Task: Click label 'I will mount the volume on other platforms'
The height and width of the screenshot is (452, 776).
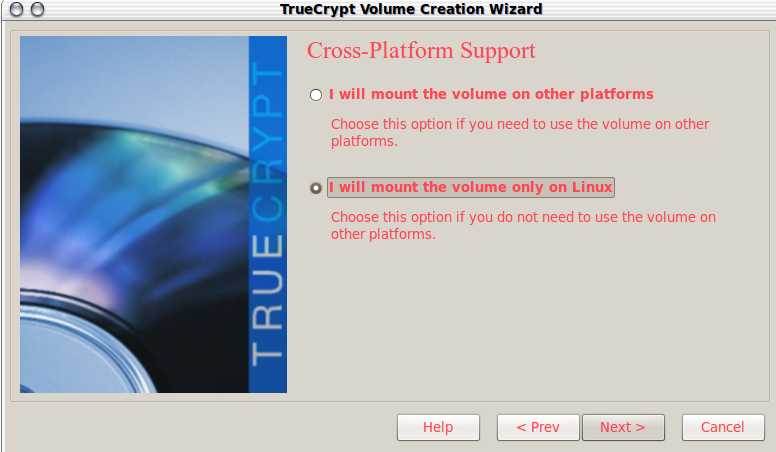Action: click(491, 94)
